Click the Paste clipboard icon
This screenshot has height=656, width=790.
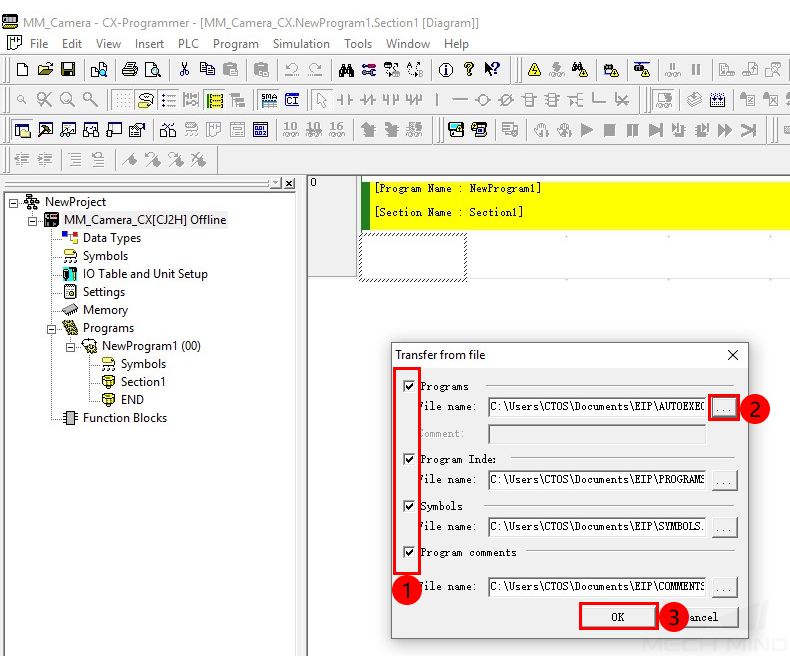[x=230, y=70]
